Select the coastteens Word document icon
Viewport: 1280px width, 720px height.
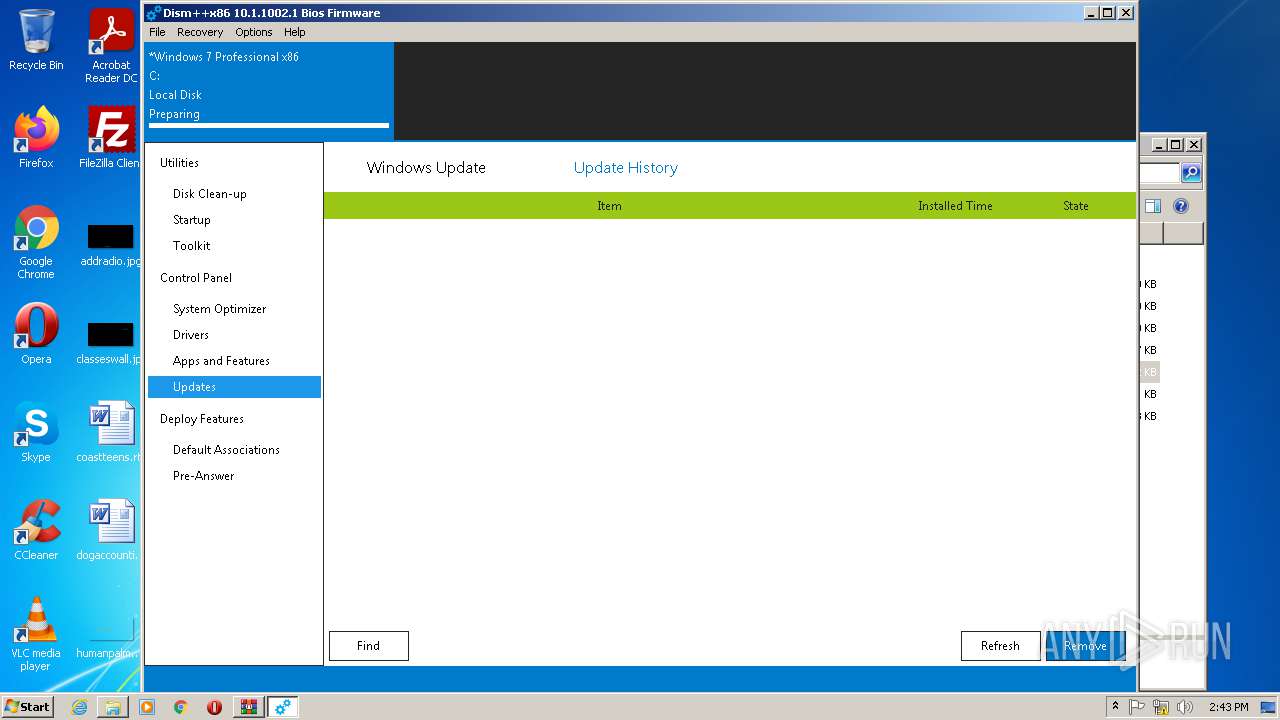tap(111, 432)
